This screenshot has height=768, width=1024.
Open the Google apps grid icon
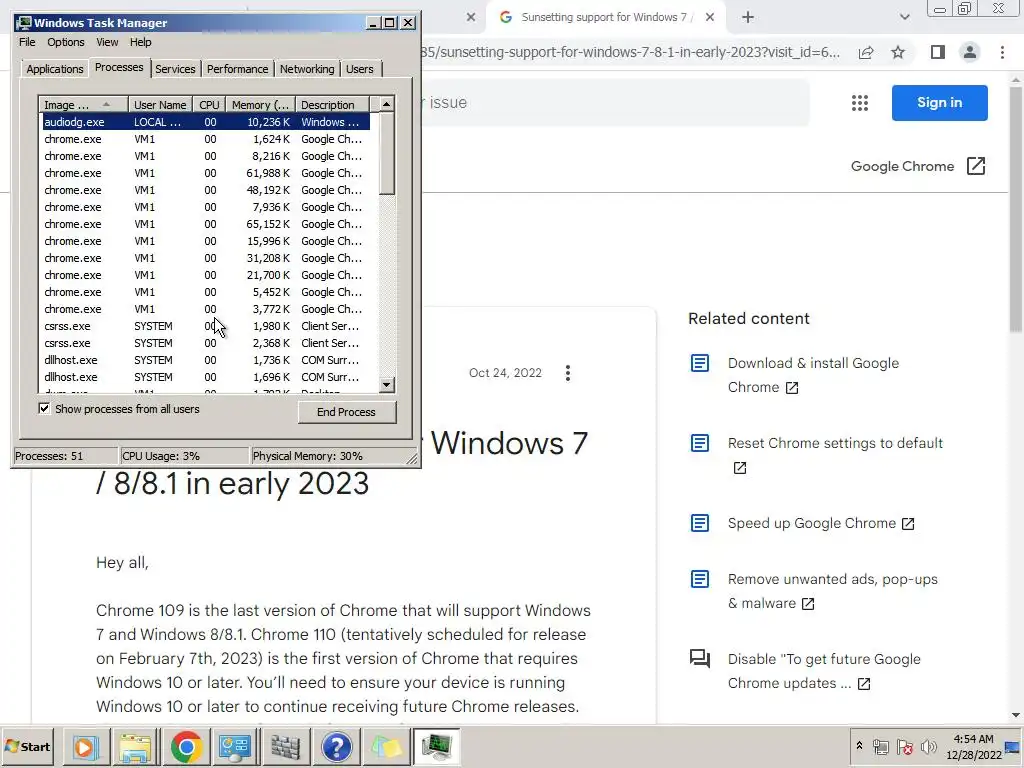point(859,103)
